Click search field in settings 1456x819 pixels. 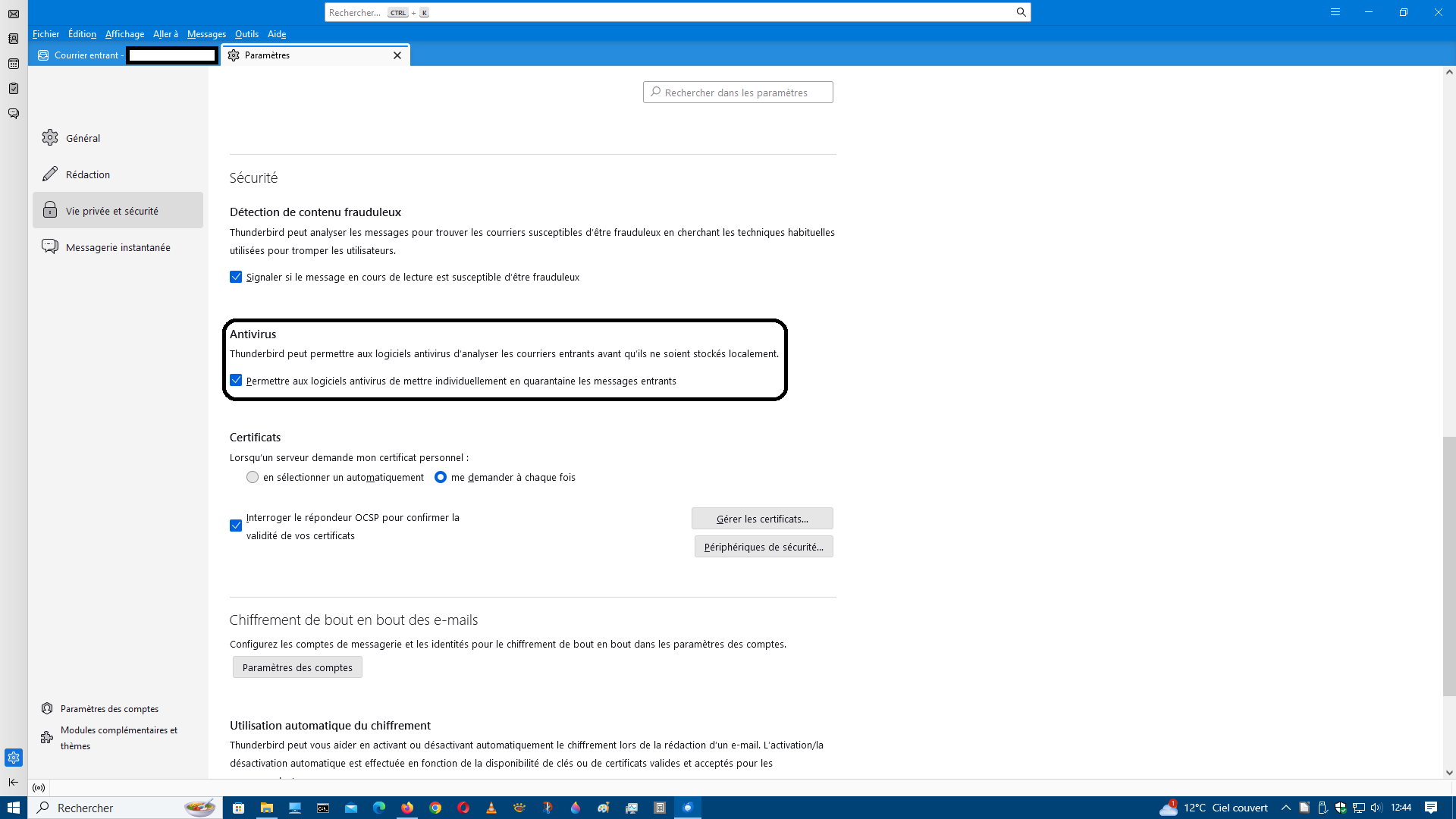point(738,93)
